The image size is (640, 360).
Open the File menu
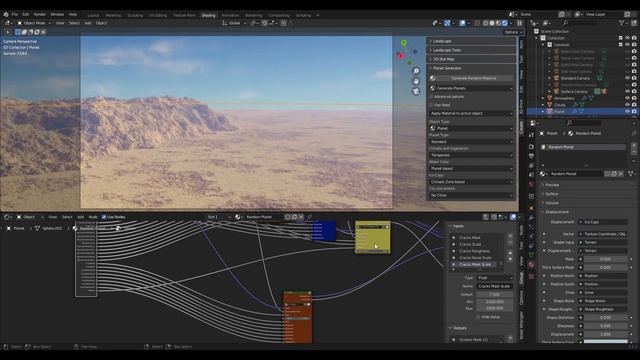pos(15,14)
